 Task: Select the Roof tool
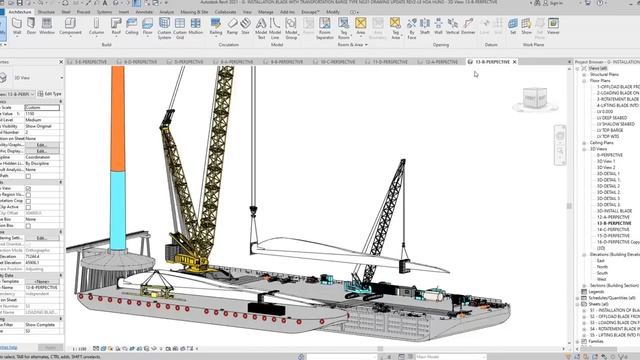(x=116, y=27)
